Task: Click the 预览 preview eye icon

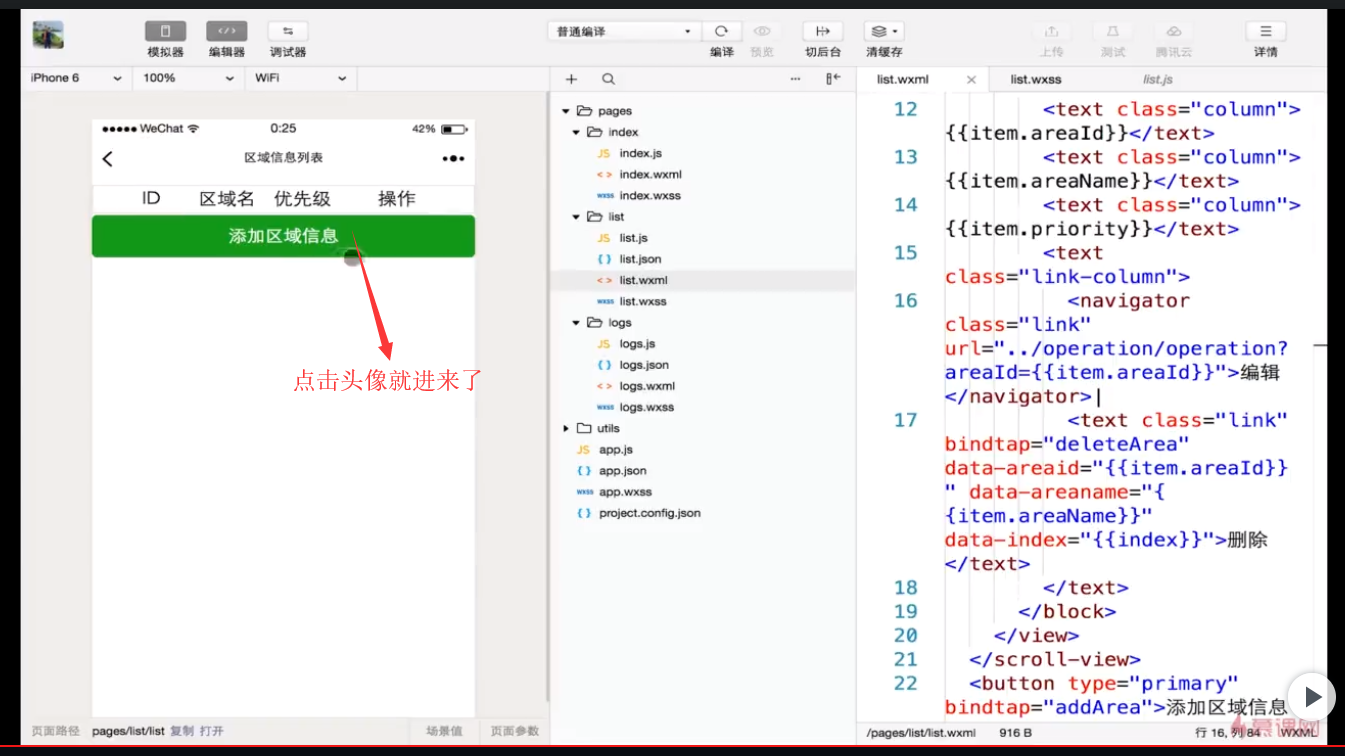Action: pyautogui.click(x=762, y=32)
